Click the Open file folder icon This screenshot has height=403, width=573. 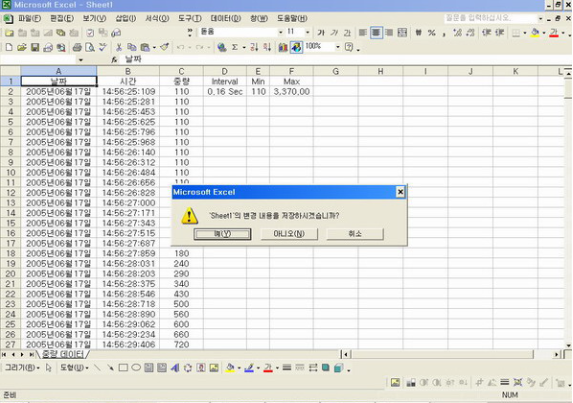point(22,47)
